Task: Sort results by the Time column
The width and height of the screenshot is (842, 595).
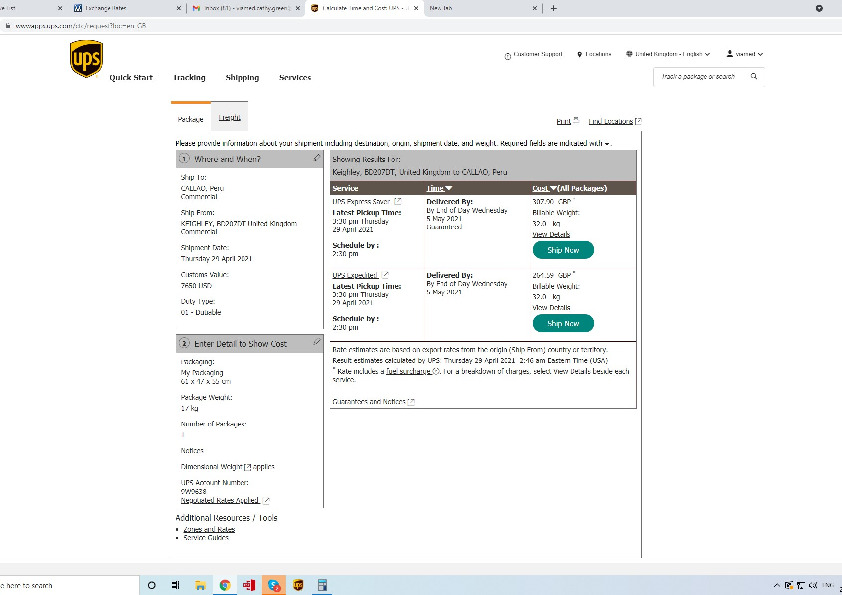Action: 439,188
